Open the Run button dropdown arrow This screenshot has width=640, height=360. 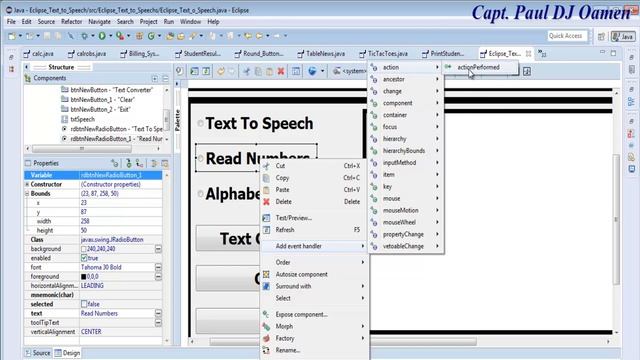(x=111, y=36)
